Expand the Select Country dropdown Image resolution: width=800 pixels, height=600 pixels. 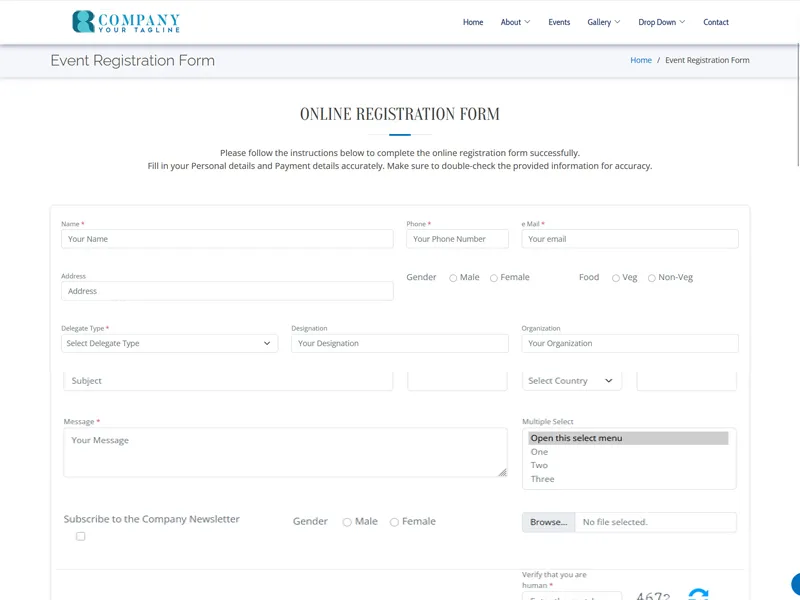point(571,381)
